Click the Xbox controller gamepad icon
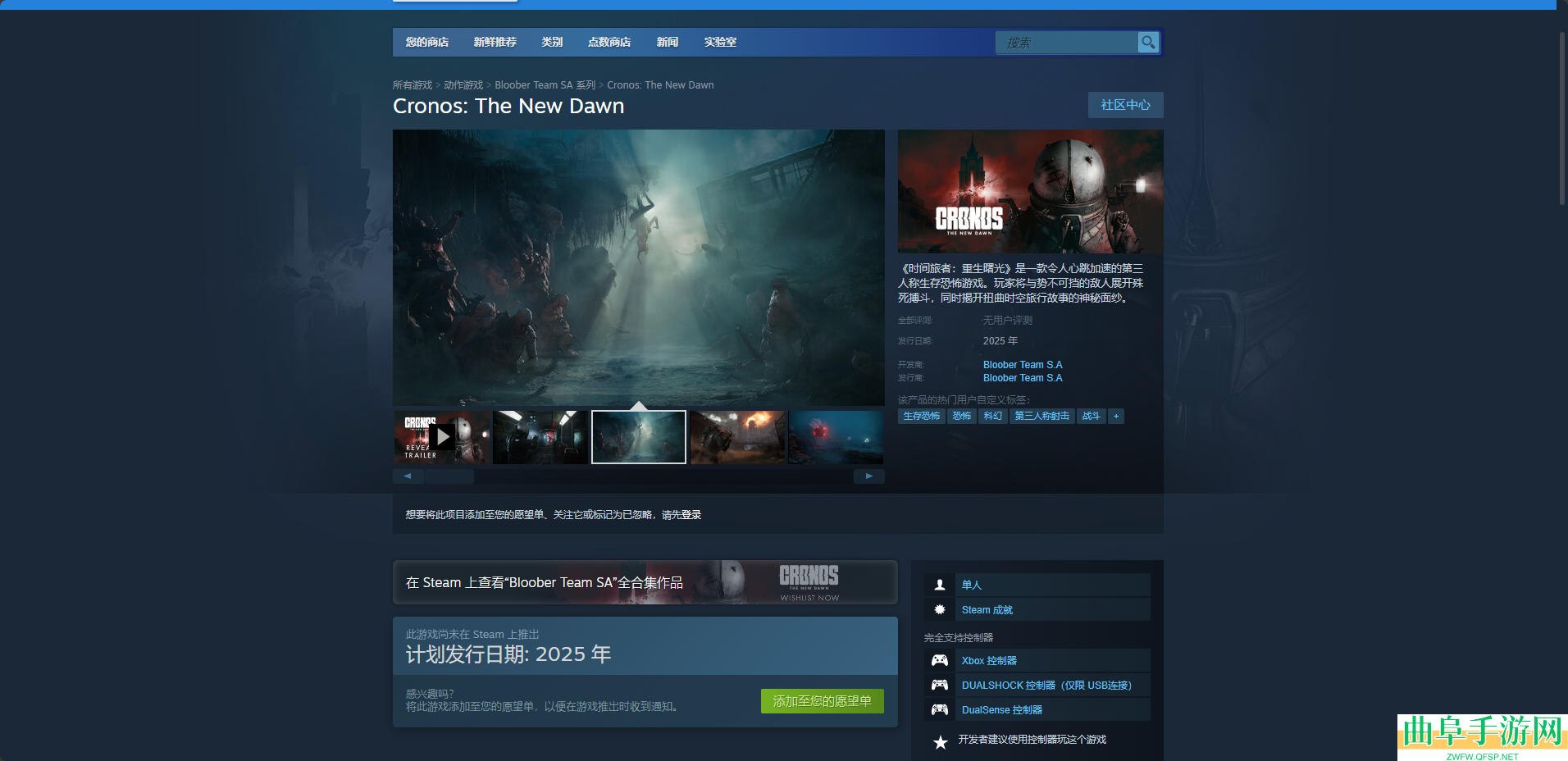Viewport: 1568px width, 761px height. pos(940,660)
